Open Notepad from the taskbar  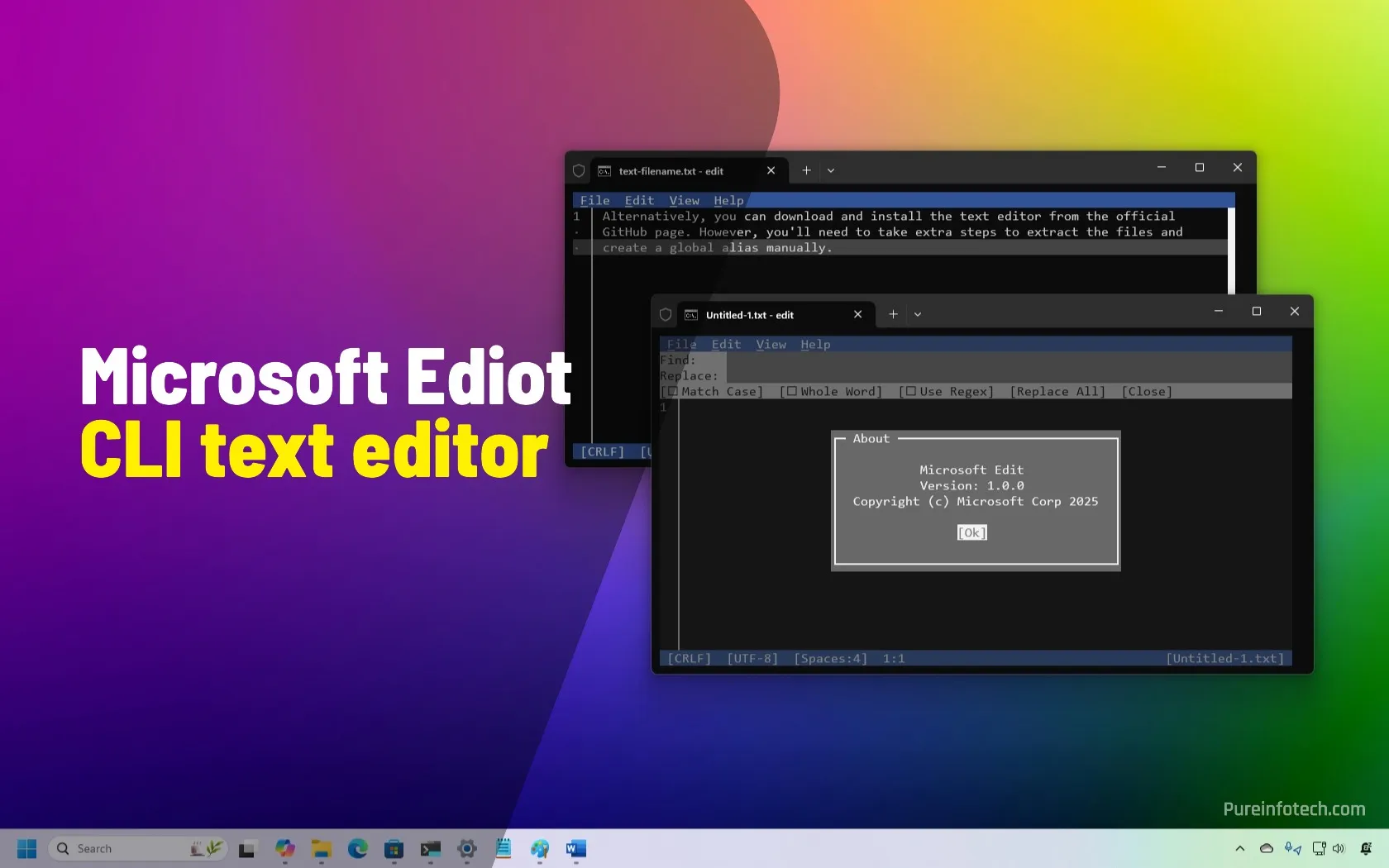tap(504, 849)
